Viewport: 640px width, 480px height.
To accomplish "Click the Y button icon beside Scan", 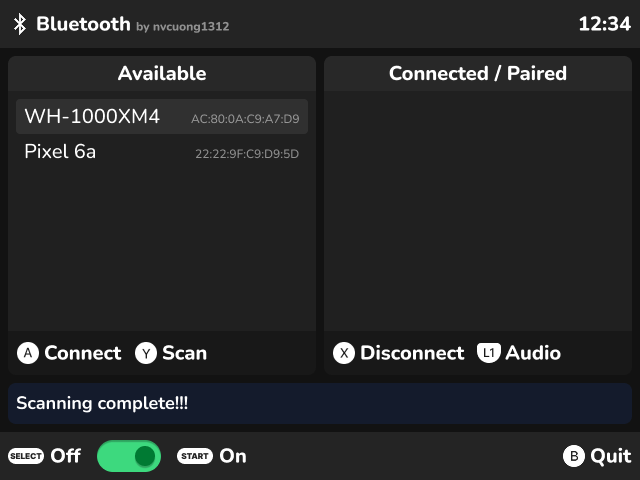I will [146, 353].
